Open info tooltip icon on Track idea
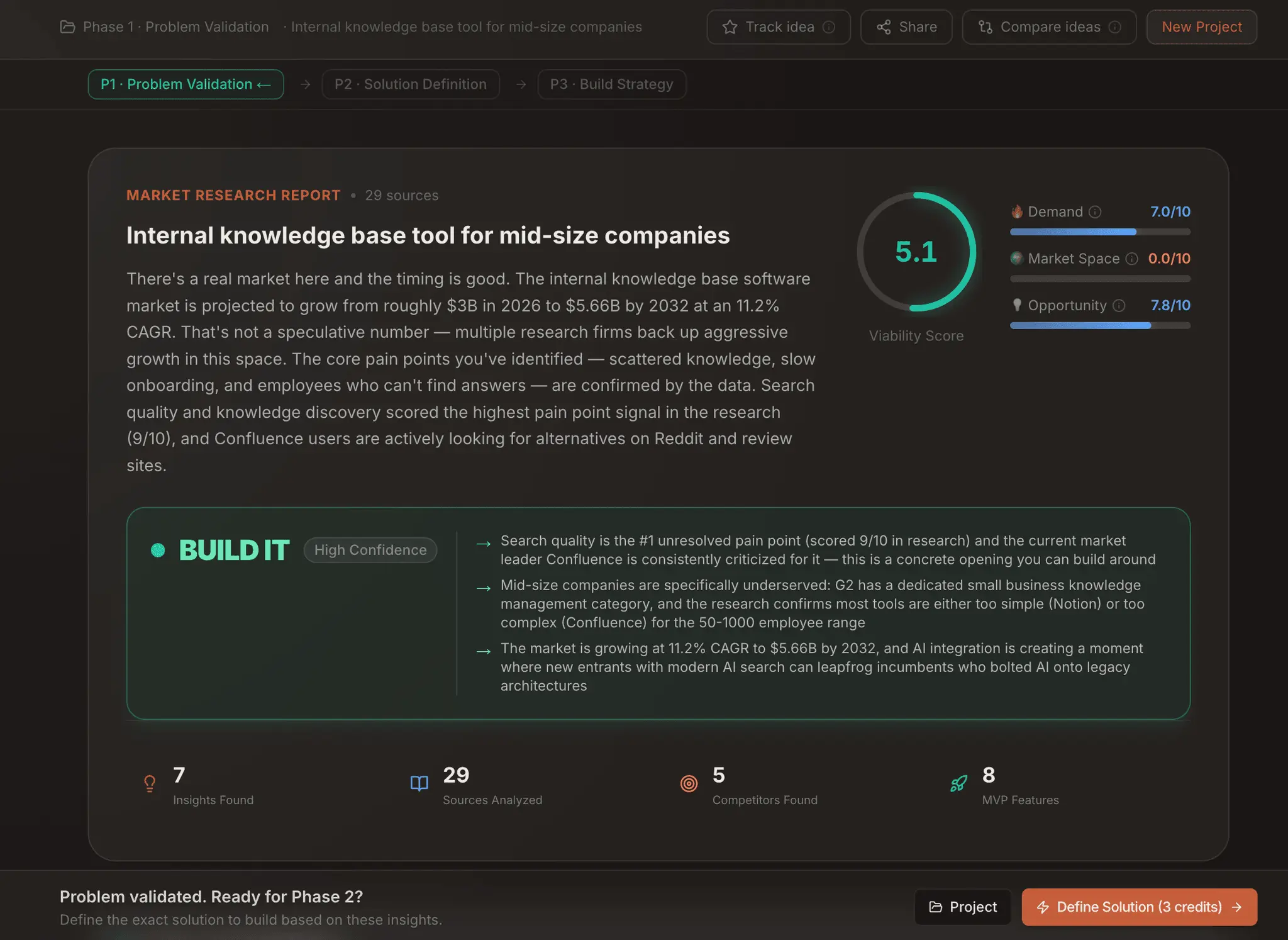 pos(829,27)
